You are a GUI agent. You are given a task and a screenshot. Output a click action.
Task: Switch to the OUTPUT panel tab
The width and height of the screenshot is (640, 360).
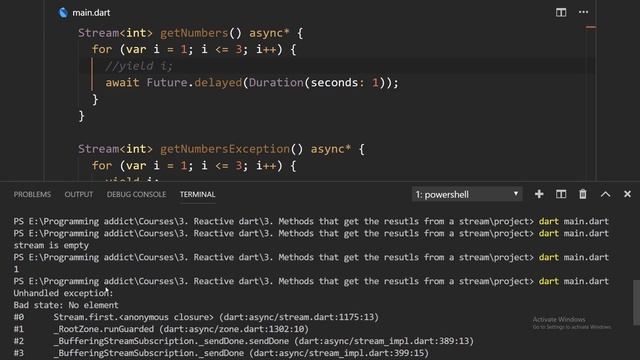(x=79, y=194)
